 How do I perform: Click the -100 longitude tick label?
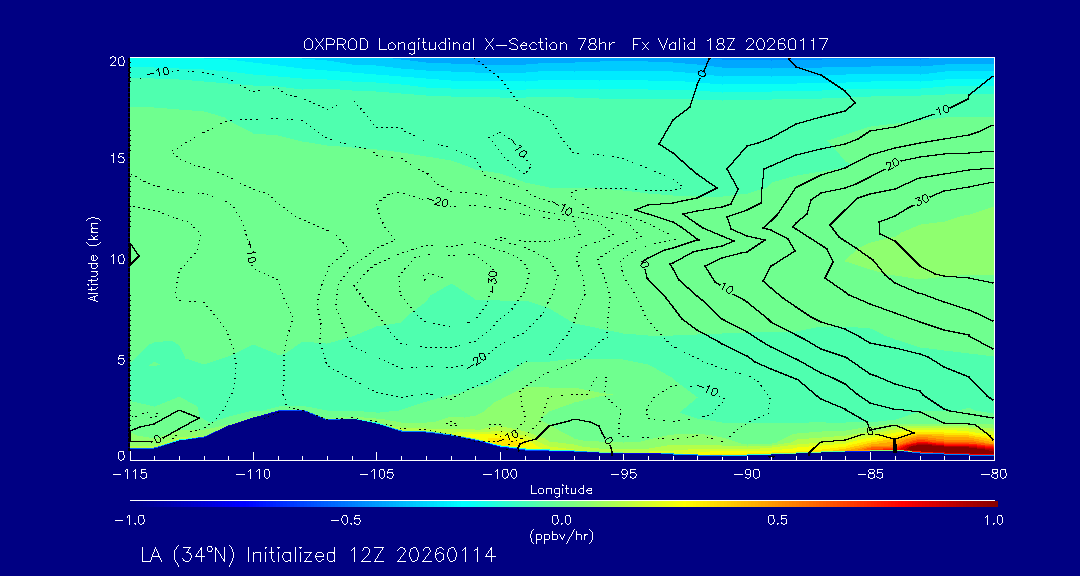click(x=499, y=475)
